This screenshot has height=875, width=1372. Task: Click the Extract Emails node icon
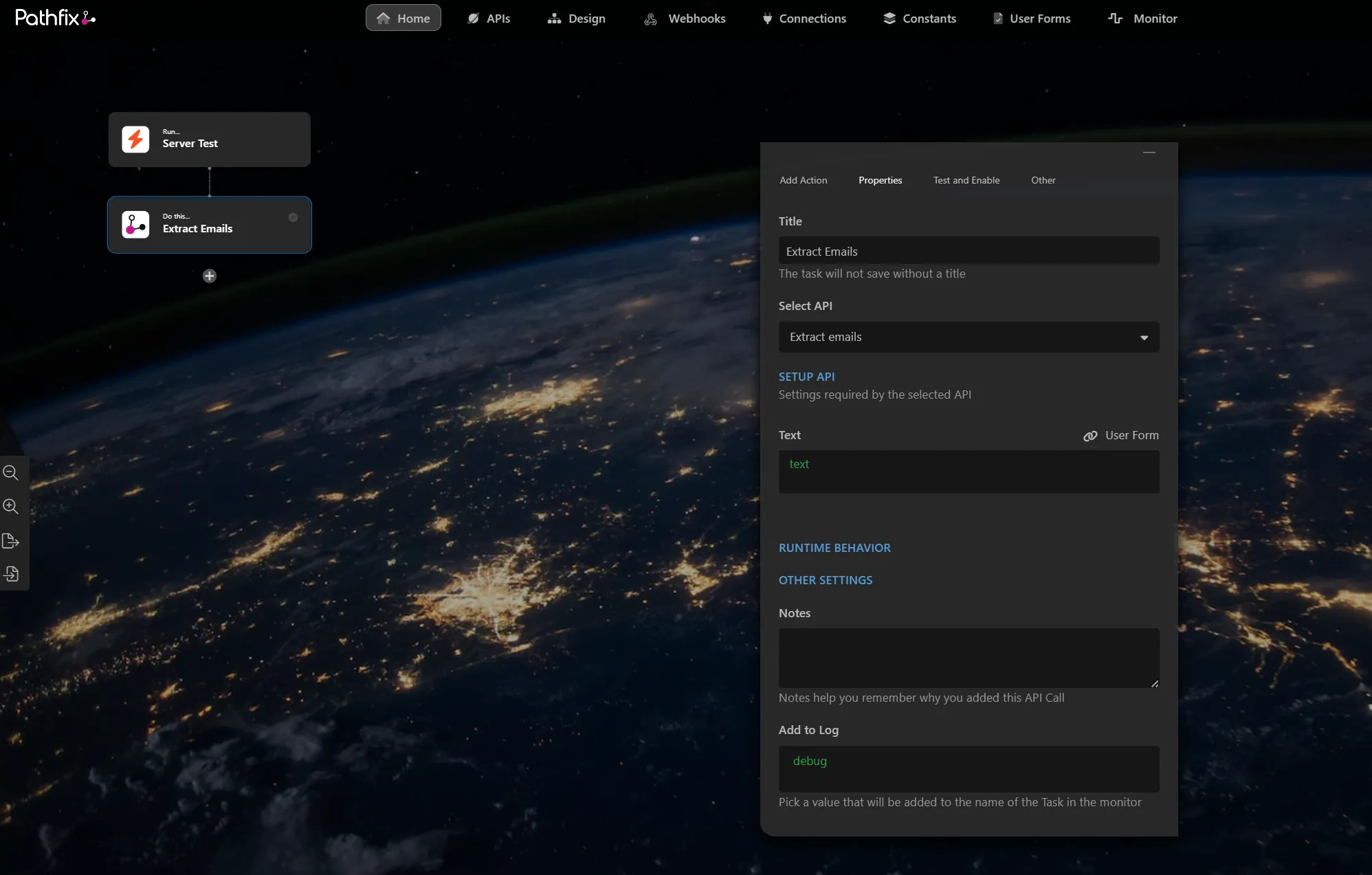pos(135,225)
